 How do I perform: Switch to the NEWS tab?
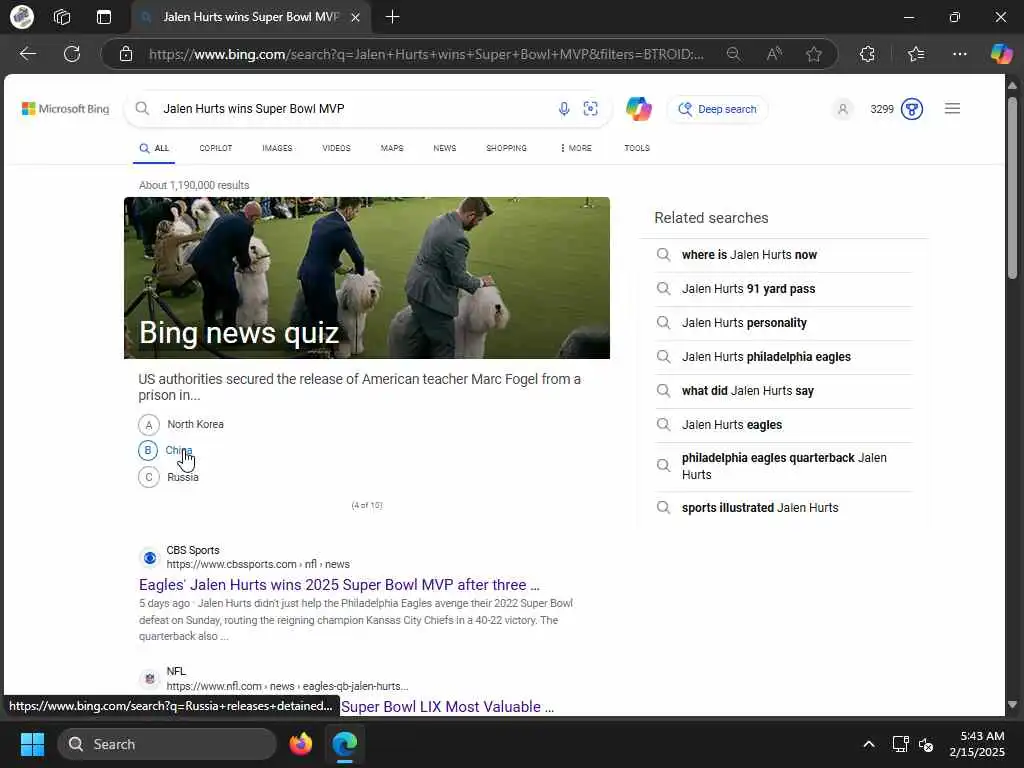[x=445, y=148]
